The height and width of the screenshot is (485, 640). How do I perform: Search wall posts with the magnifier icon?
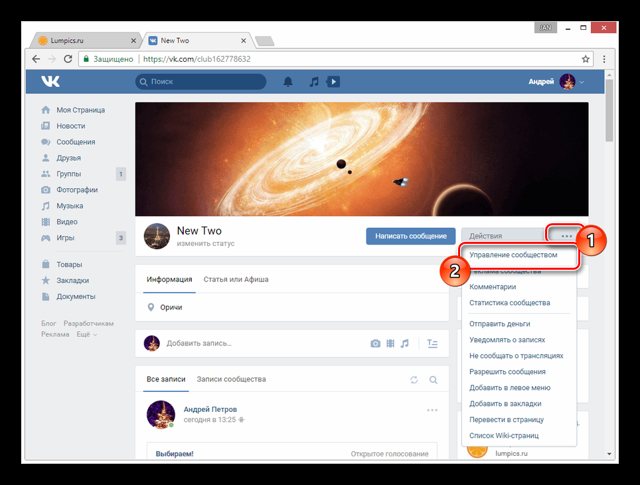(x=433, y=380)
